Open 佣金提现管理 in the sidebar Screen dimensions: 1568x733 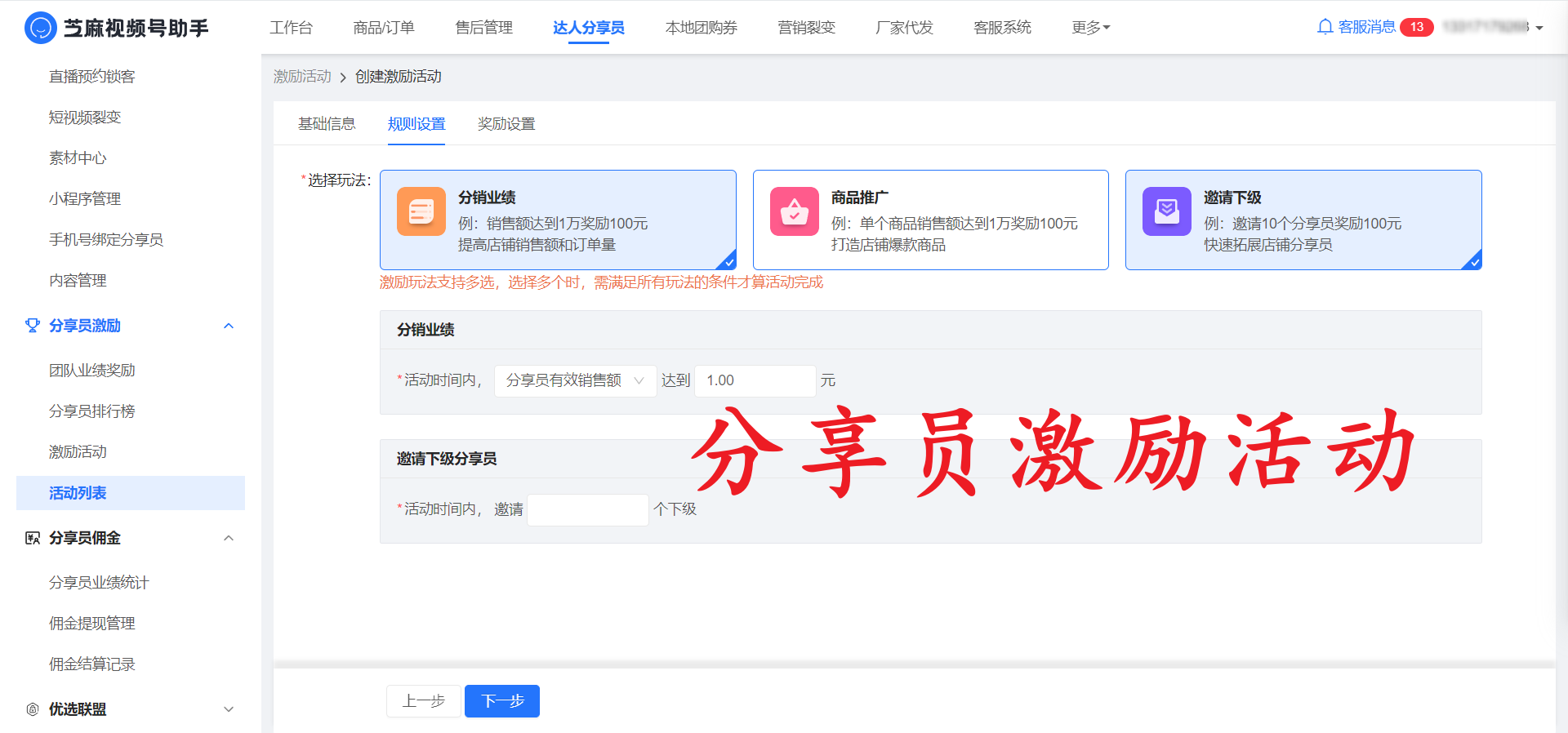92,624
